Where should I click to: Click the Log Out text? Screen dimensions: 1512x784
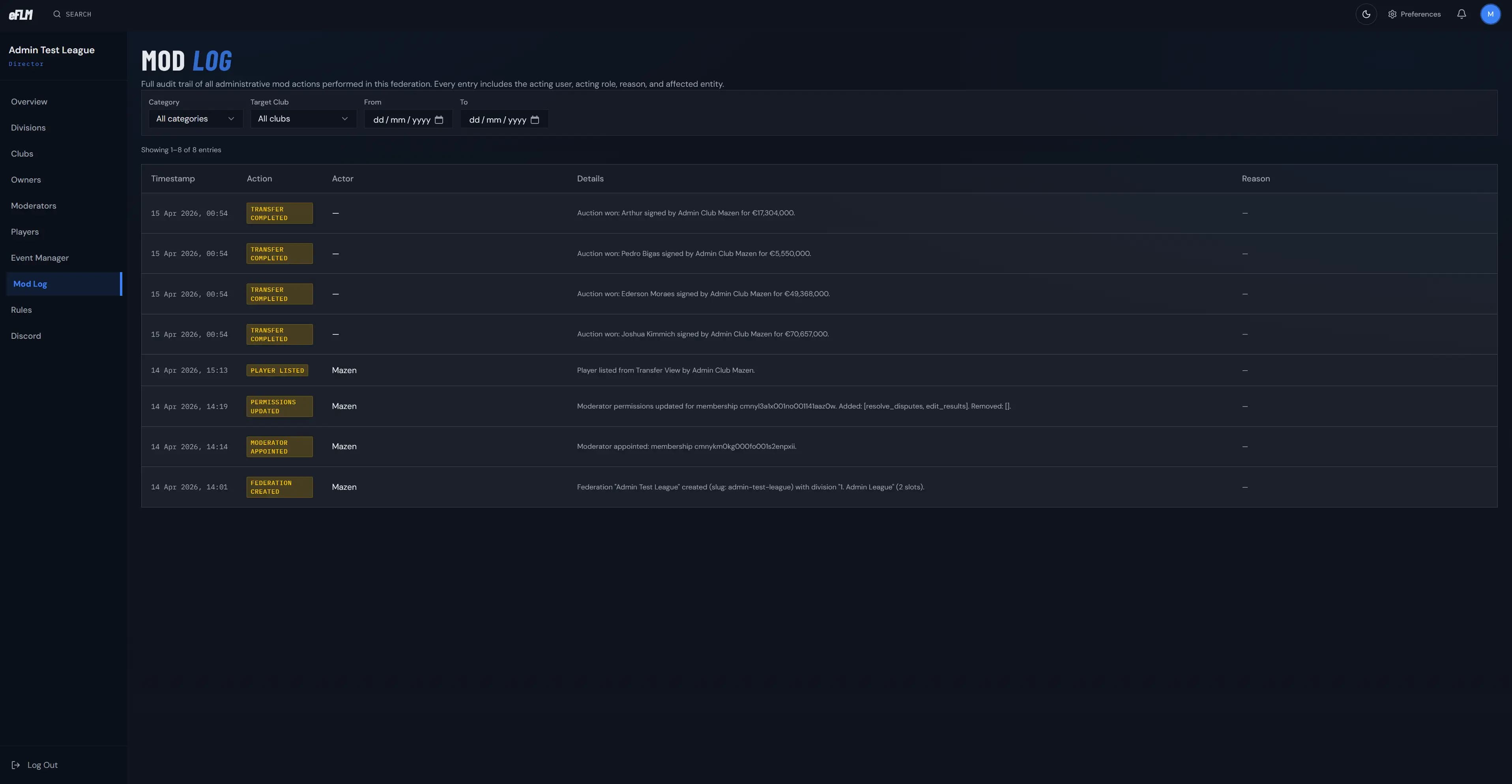(x=42, y=765)
